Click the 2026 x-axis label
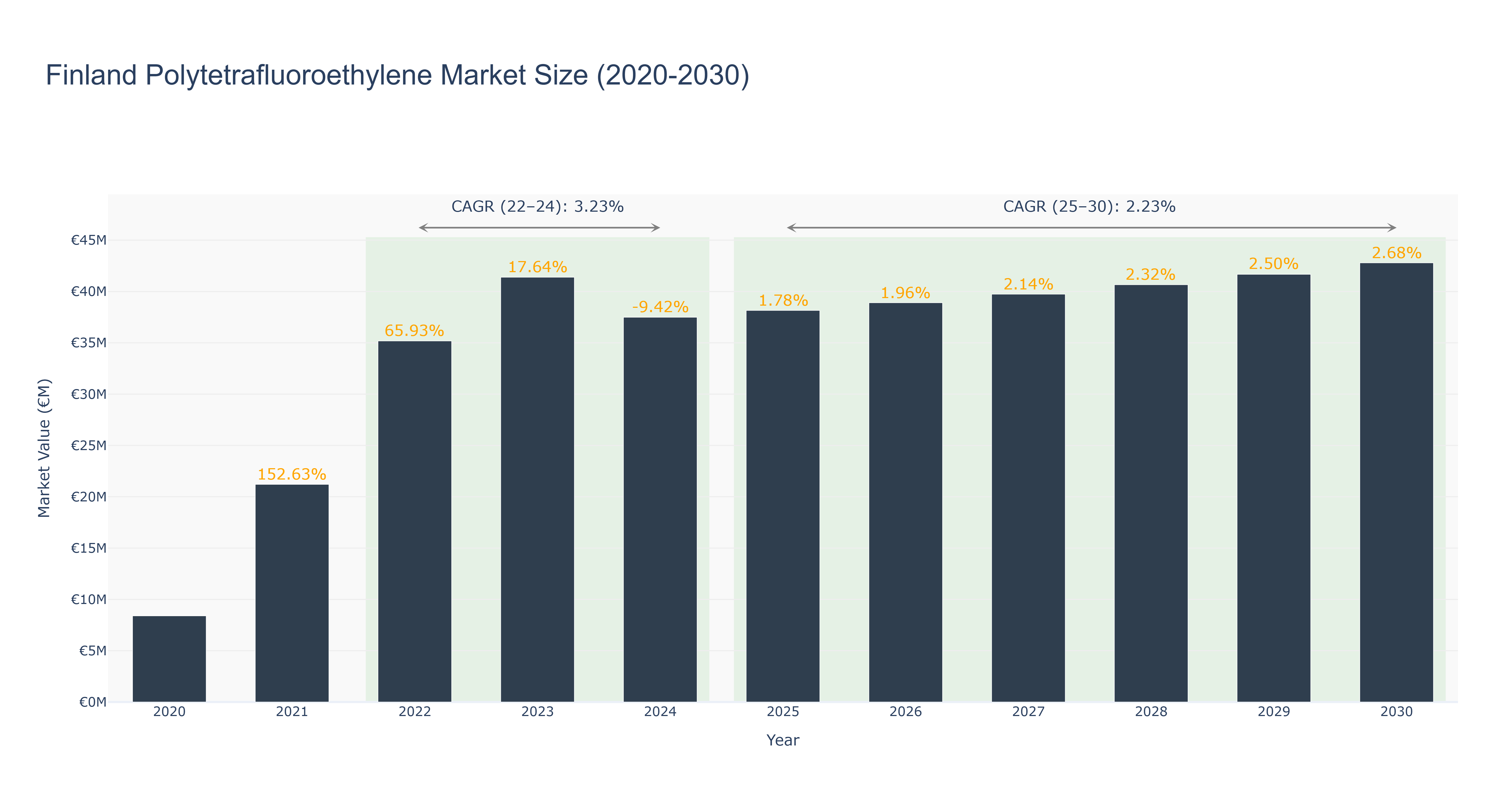The image size is (1512, 810). click(905, 712)
